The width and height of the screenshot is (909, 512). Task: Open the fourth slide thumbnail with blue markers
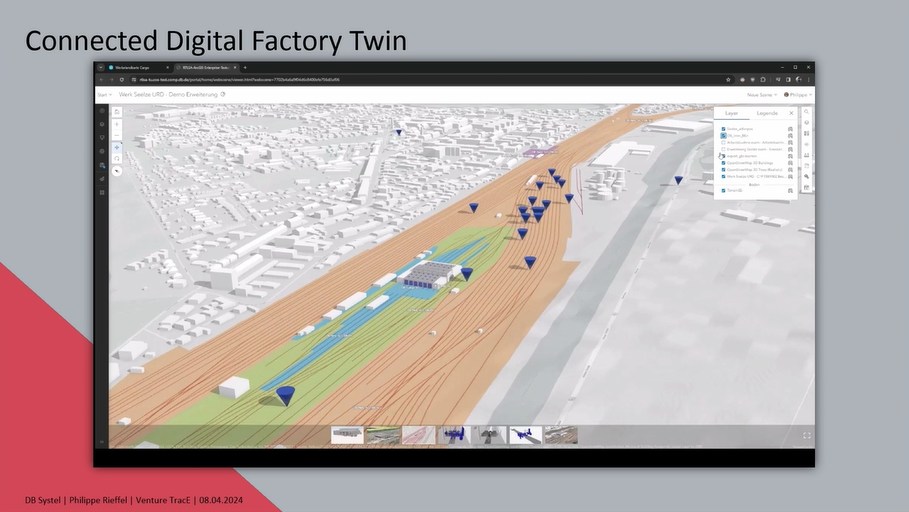pos(454,435)
